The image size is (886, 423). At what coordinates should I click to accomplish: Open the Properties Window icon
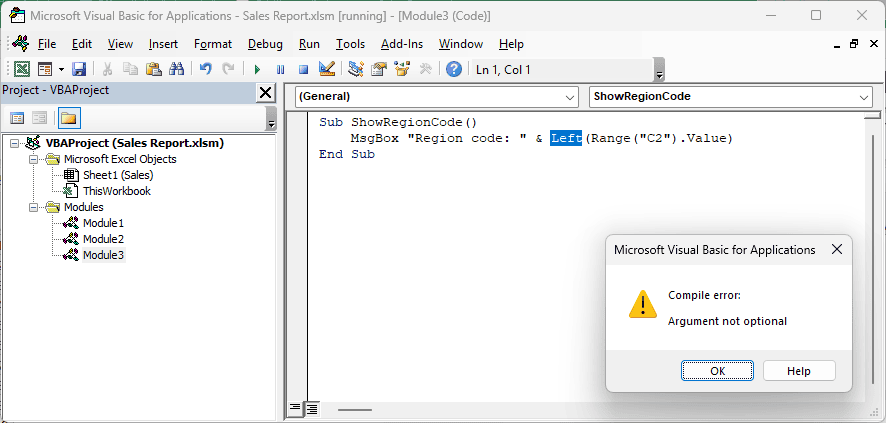pyautogui.click(x=379, y=69)
